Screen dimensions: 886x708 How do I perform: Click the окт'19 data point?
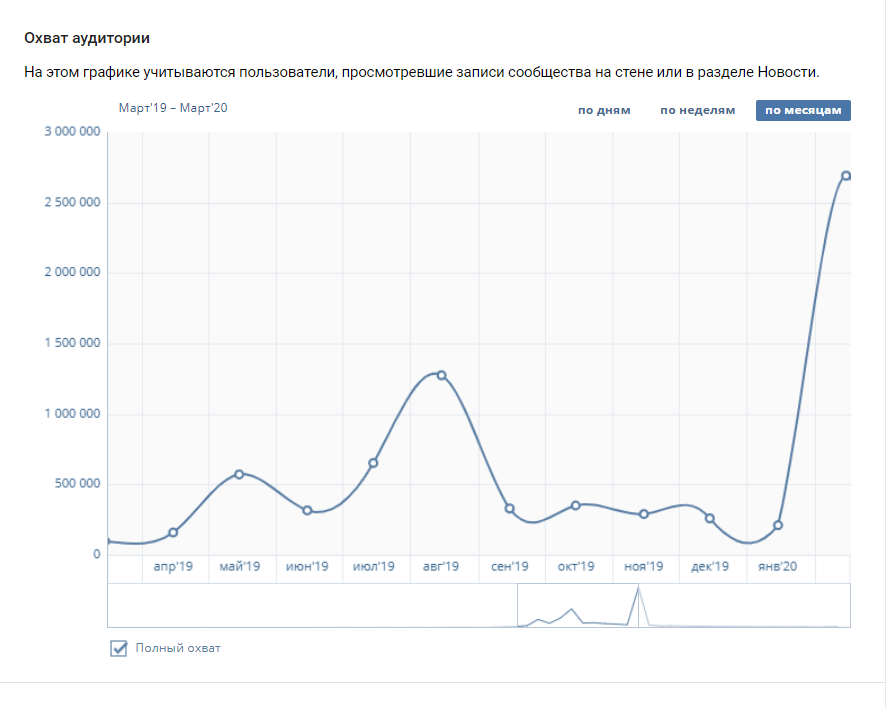click(x=576, y=505)
